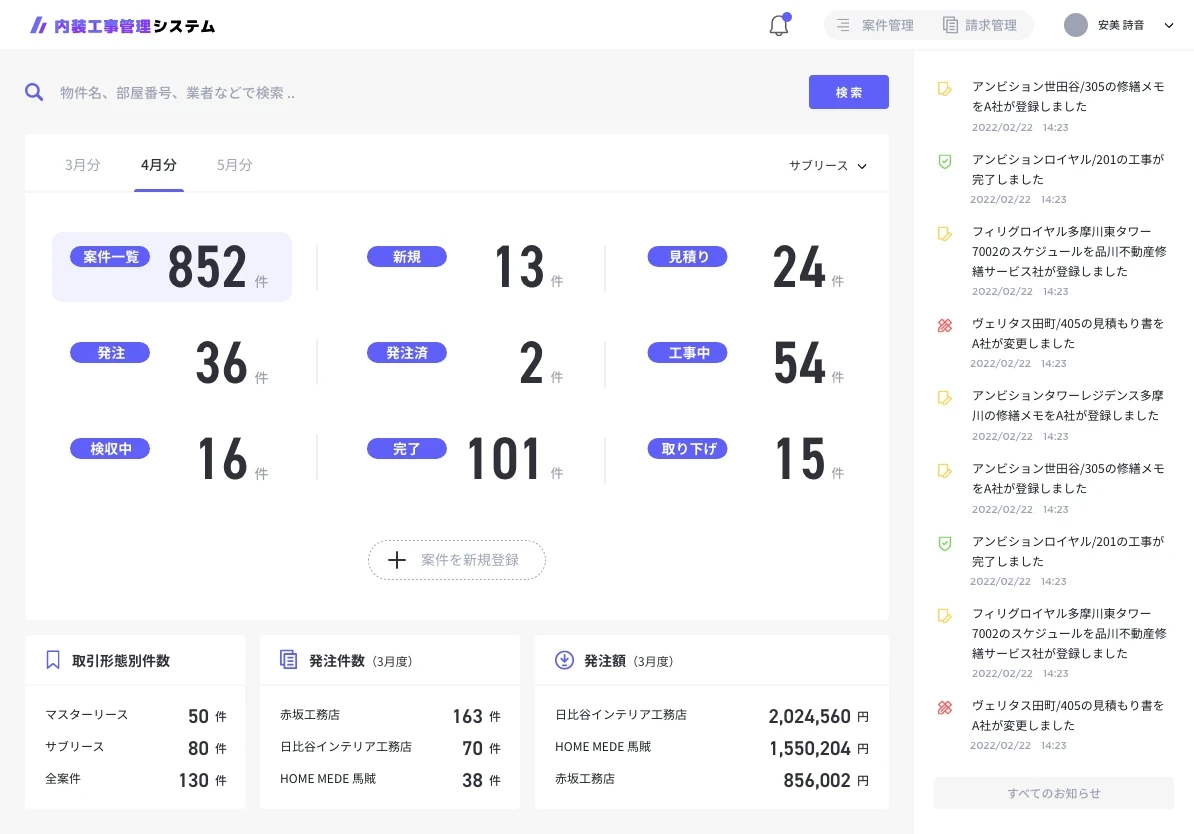
Task: Click the 全案件 row label
Action: pyautogui.click(x=62, y=779)
